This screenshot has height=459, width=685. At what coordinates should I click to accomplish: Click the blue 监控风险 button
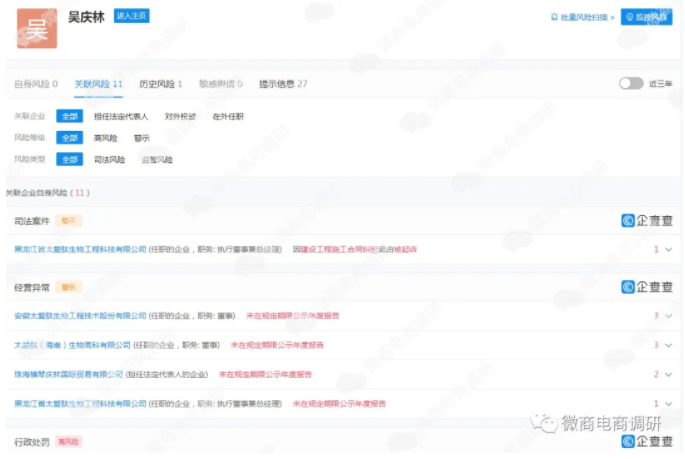point(646,17)
